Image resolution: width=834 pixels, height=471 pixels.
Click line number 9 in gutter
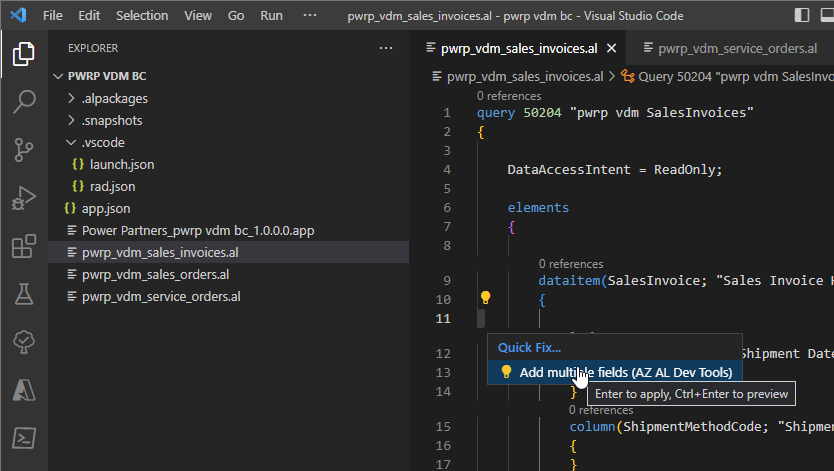point(447,280)
